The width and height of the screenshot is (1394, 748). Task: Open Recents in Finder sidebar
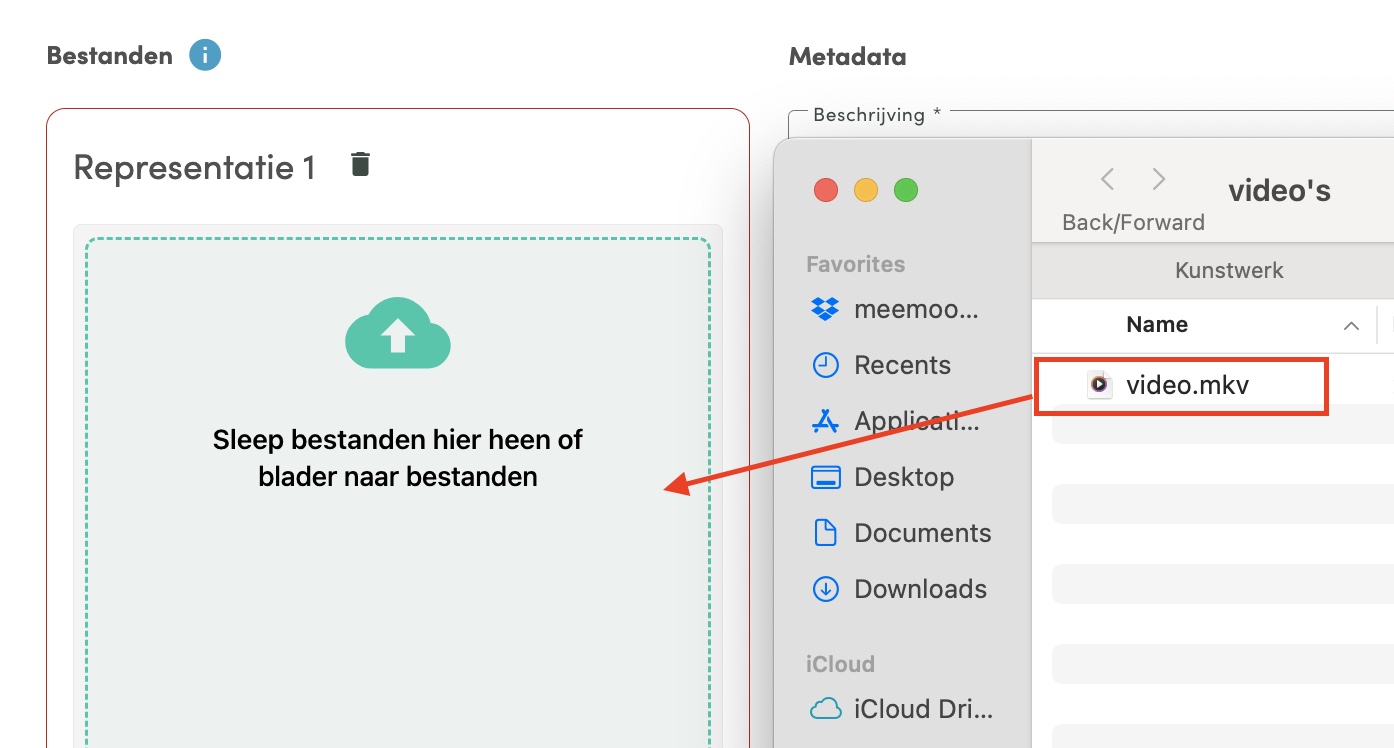click(881, 365)
